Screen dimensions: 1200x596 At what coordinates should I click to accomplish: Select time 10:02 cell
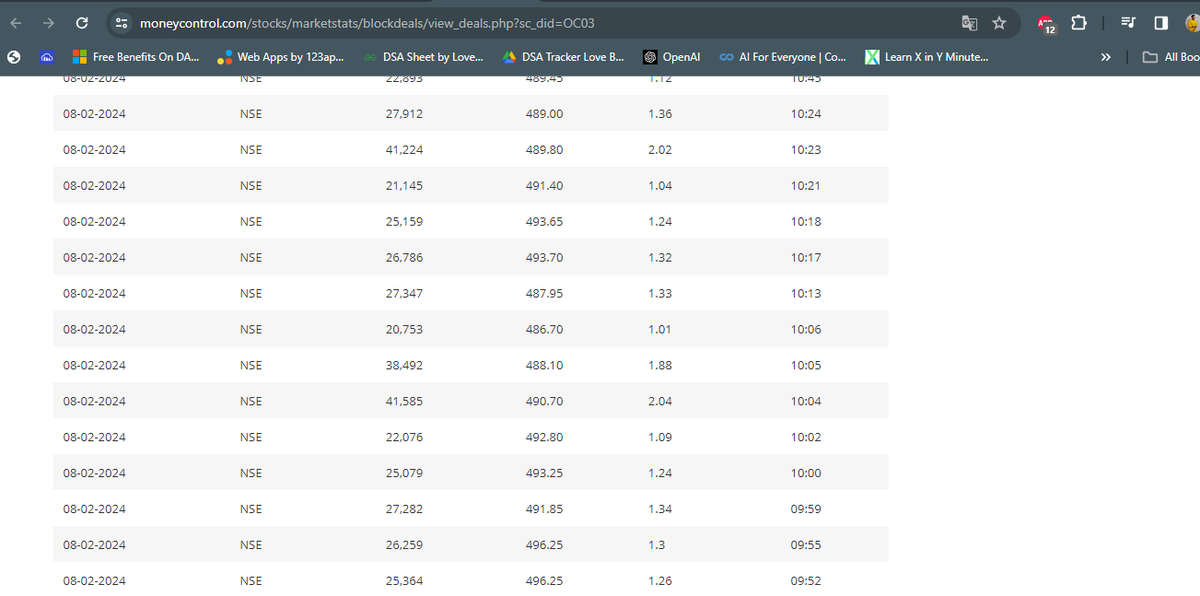tap(805, 438)
